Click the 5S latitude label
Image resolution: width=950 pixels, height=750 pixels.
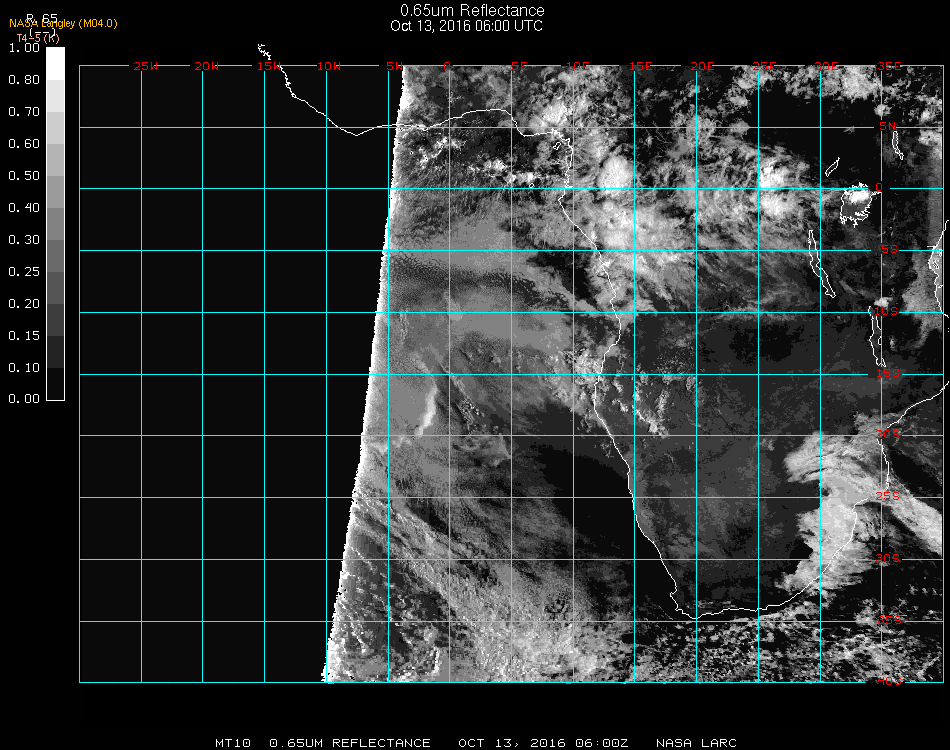tap(889, 249)
